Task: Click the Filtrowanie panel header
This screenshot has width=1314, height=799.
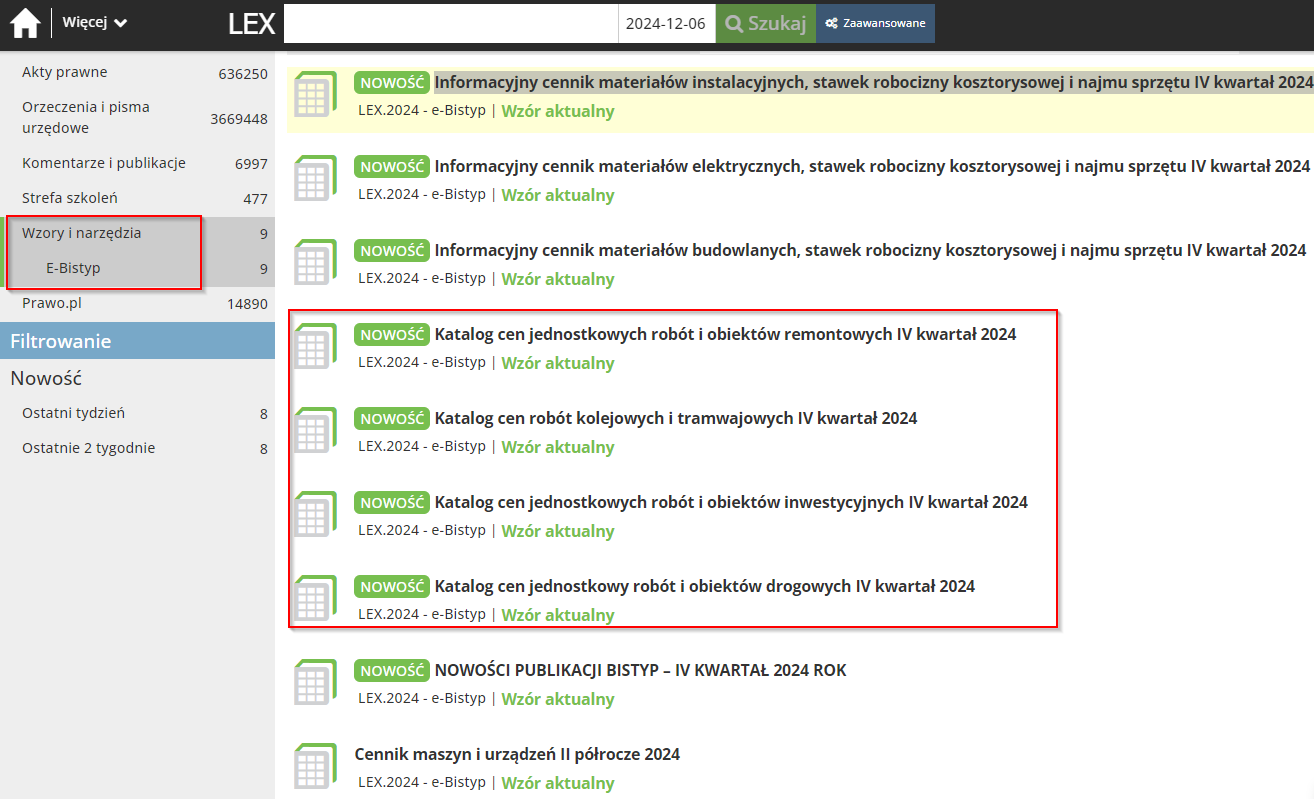Action: tap(137, 341)
